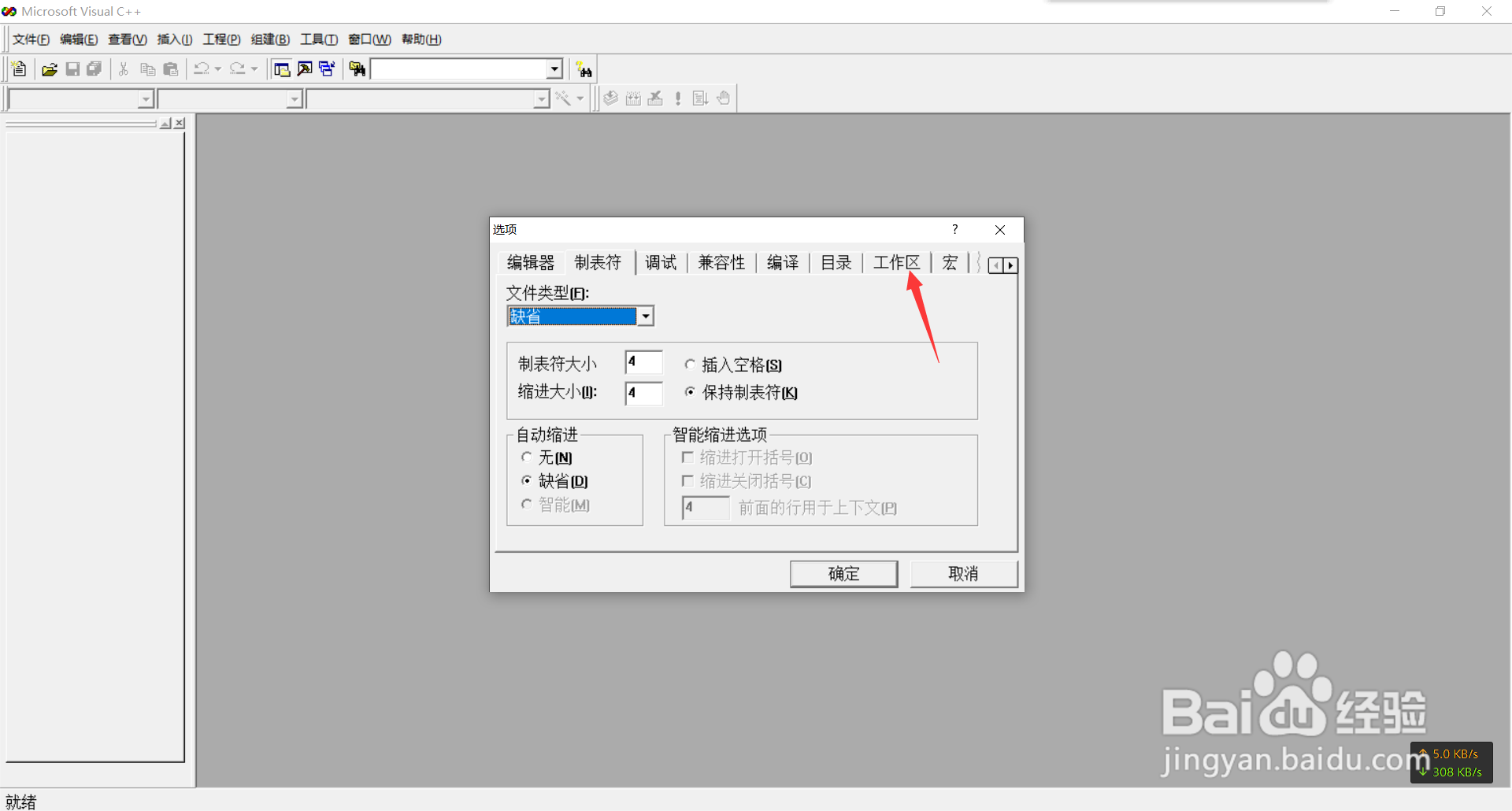The image size is (1512, 811).
Task: Click the Find in Files binoculars icon
Action: click(358, 69)
